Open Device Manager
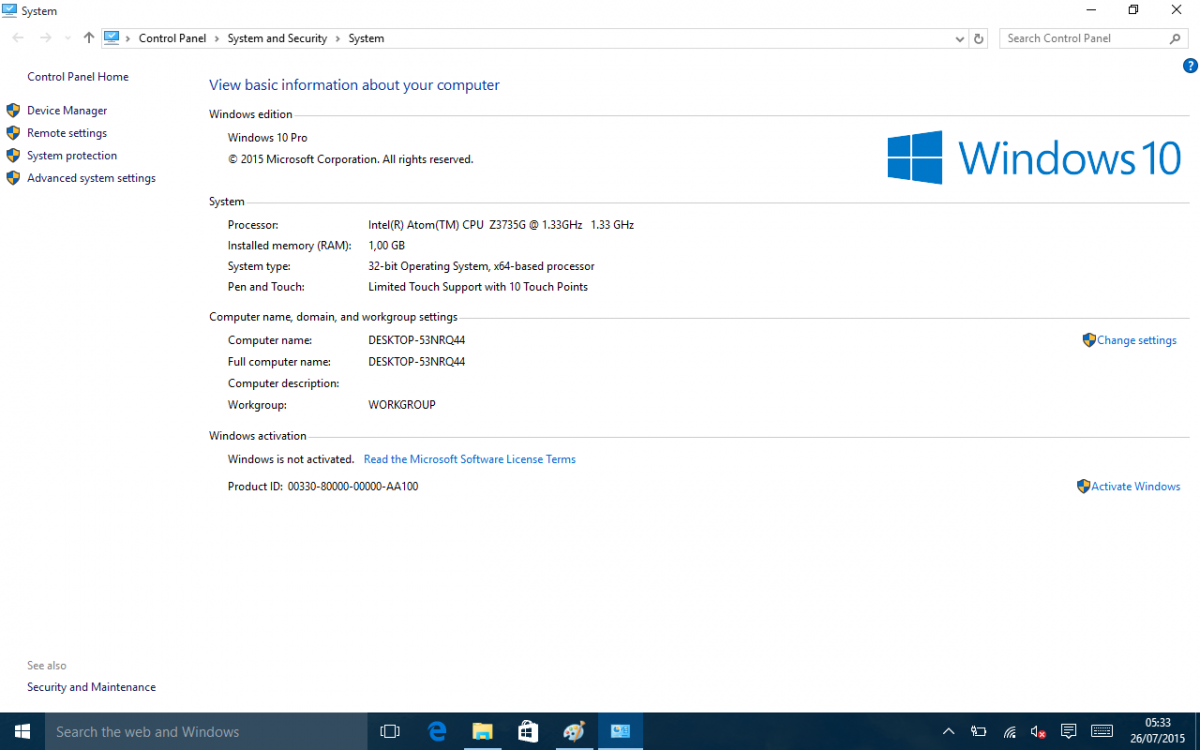 pos(67,111)
